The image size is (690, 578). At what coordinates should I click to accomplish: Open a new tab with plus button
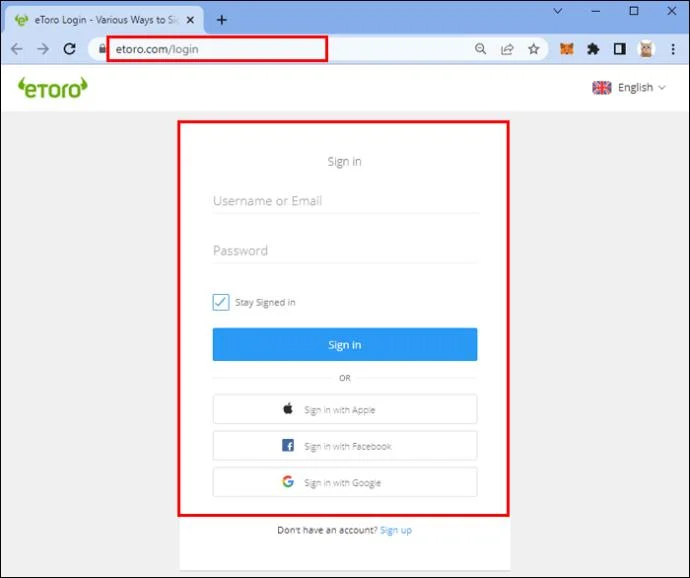pyautogui.click(x=222, y=20)
